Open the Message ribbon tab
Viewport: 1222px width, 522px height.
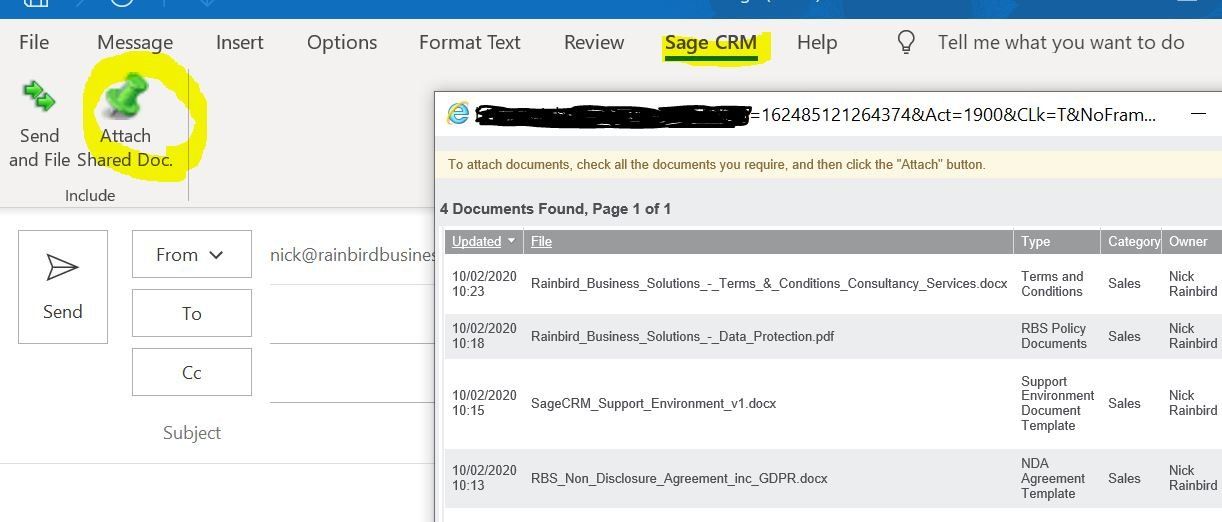[x=135, y=42]
